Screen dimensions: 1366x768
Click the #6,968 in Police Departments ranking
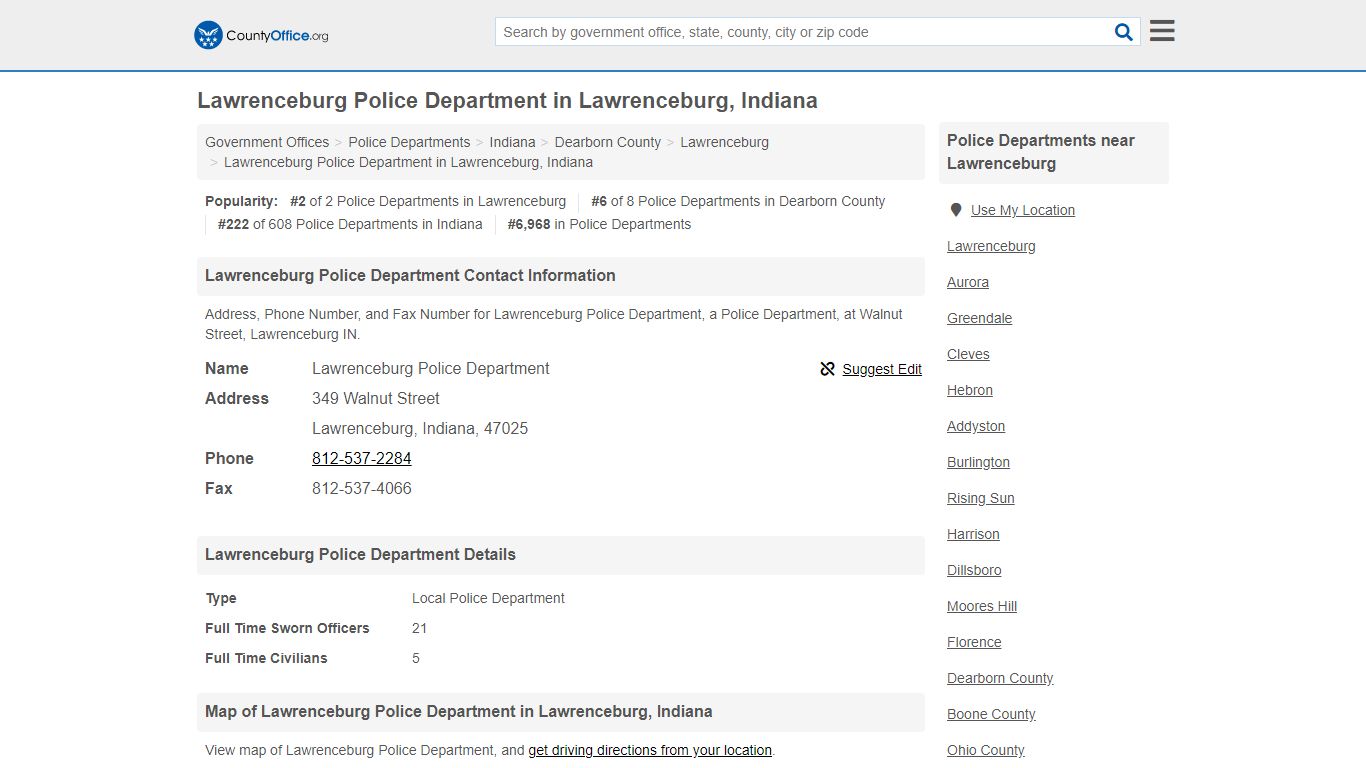[599, 224]
